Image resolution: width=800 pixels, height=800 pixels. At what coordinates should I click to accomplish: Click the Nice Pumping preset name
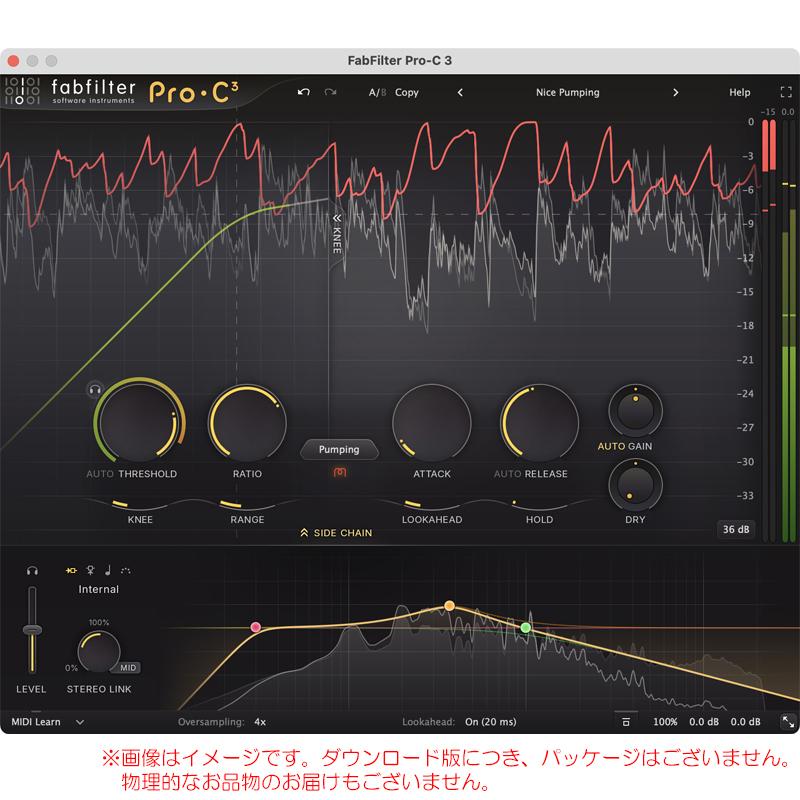click(567, 92)
